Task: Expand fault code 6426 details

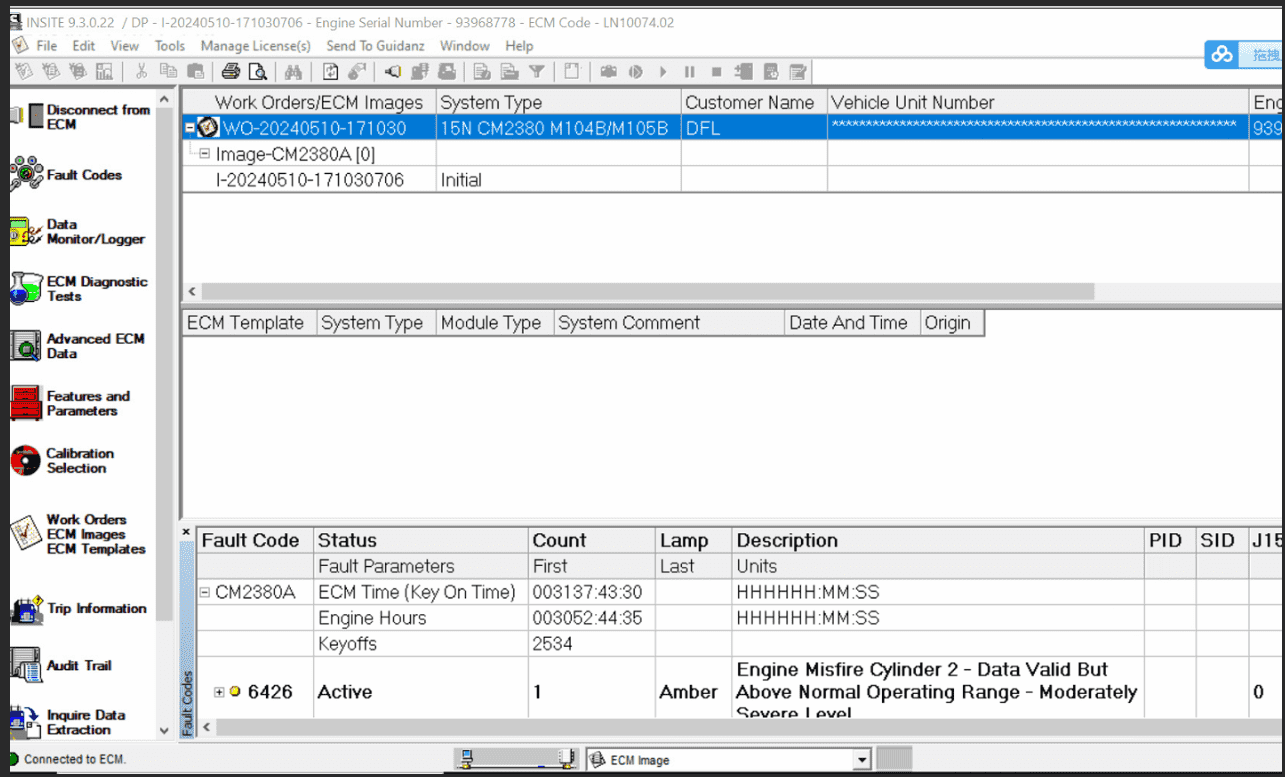Action: 219,692
